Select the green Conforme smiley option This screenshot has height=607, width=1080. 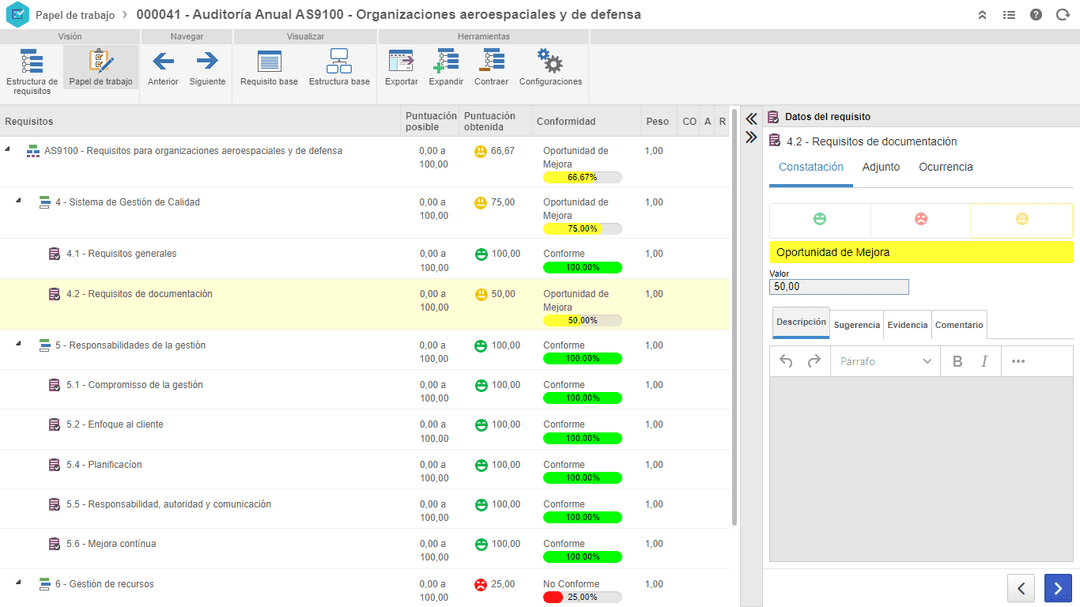coord(820,220)
